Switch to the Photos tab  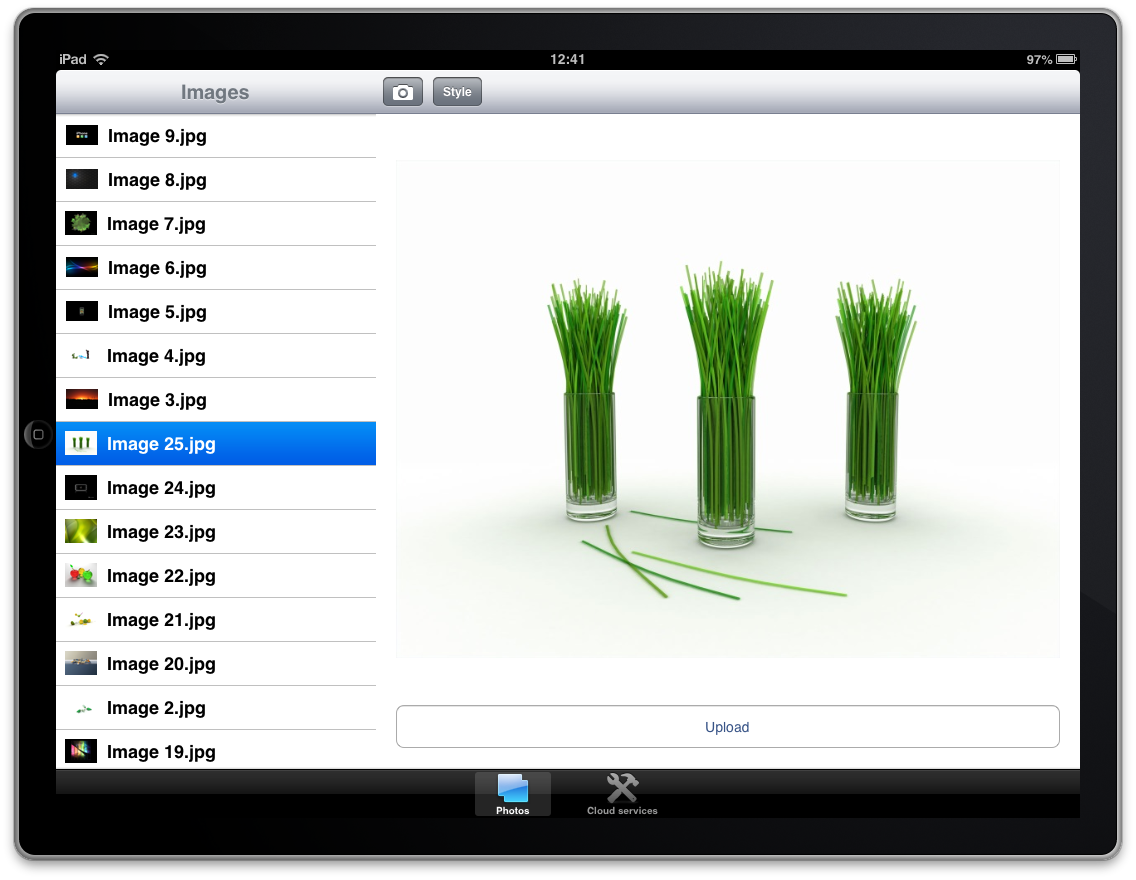tap(512, 794)
